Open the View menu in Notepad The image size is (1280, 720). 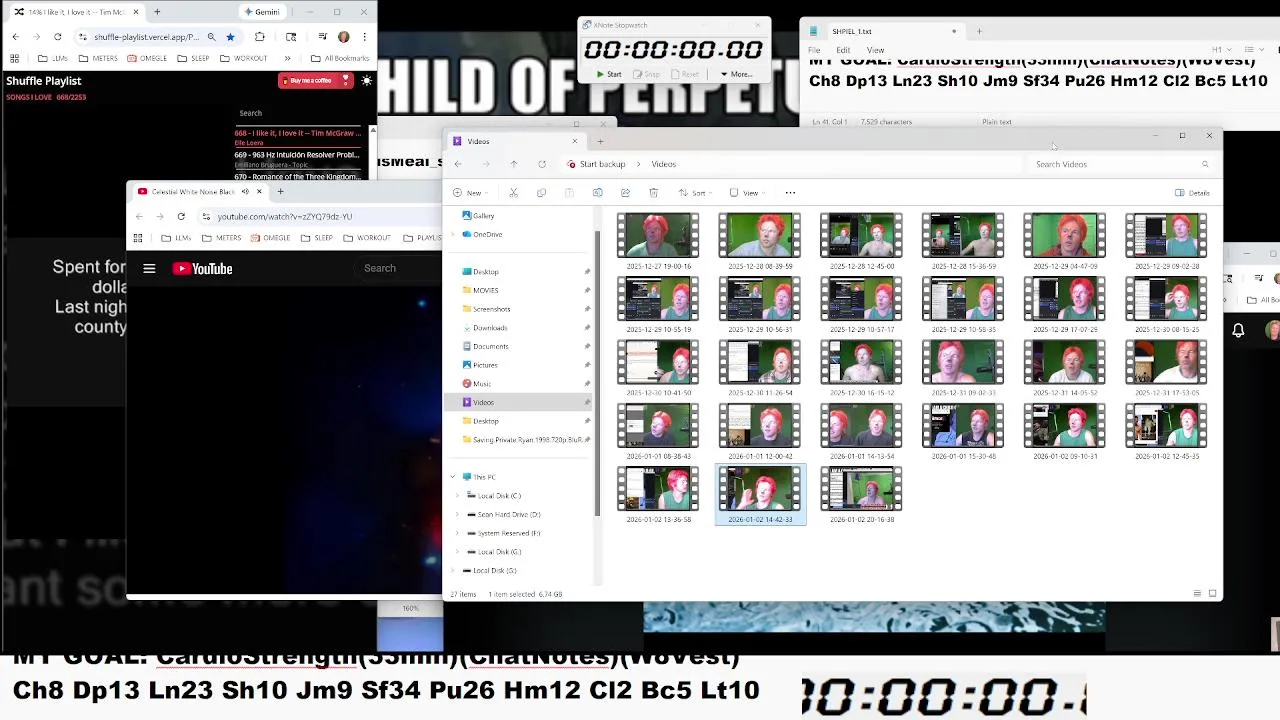coord(875,50)
